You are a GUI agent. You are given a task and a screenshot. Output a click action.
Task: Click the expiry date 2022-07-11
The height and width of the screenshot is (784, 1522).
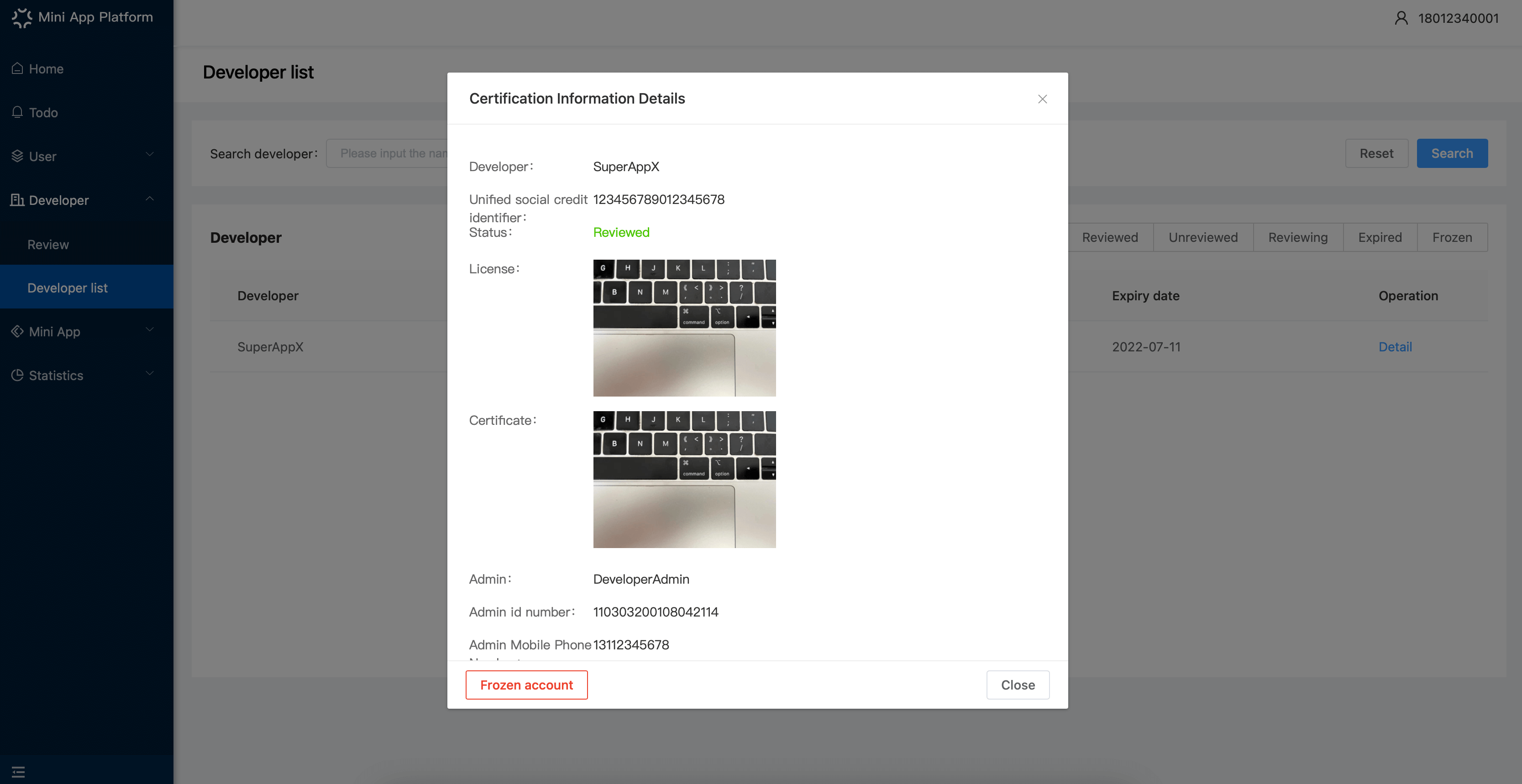tap(1146, 347)
